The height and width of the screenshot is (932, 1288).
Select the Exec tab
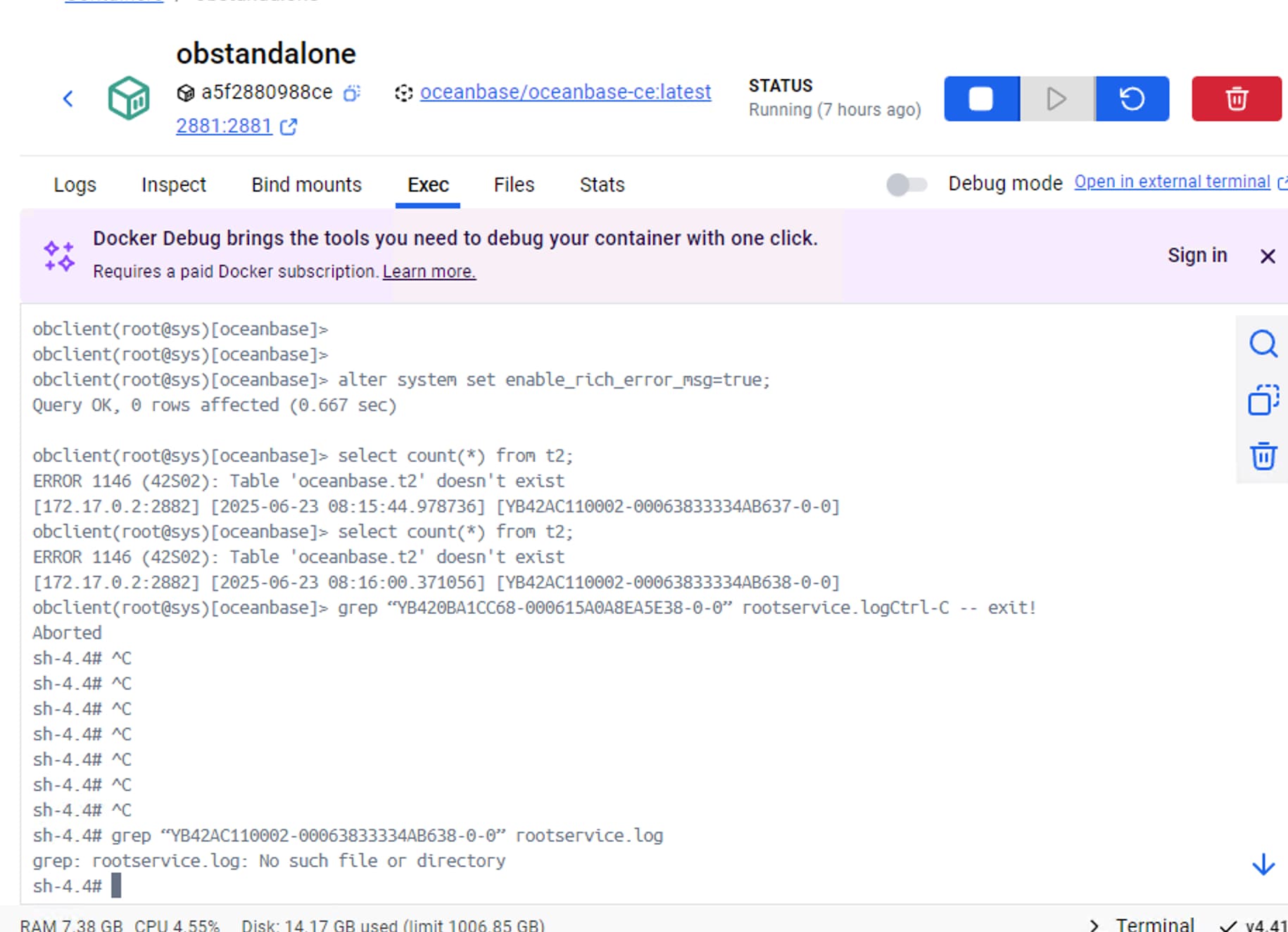pos(428,184)
